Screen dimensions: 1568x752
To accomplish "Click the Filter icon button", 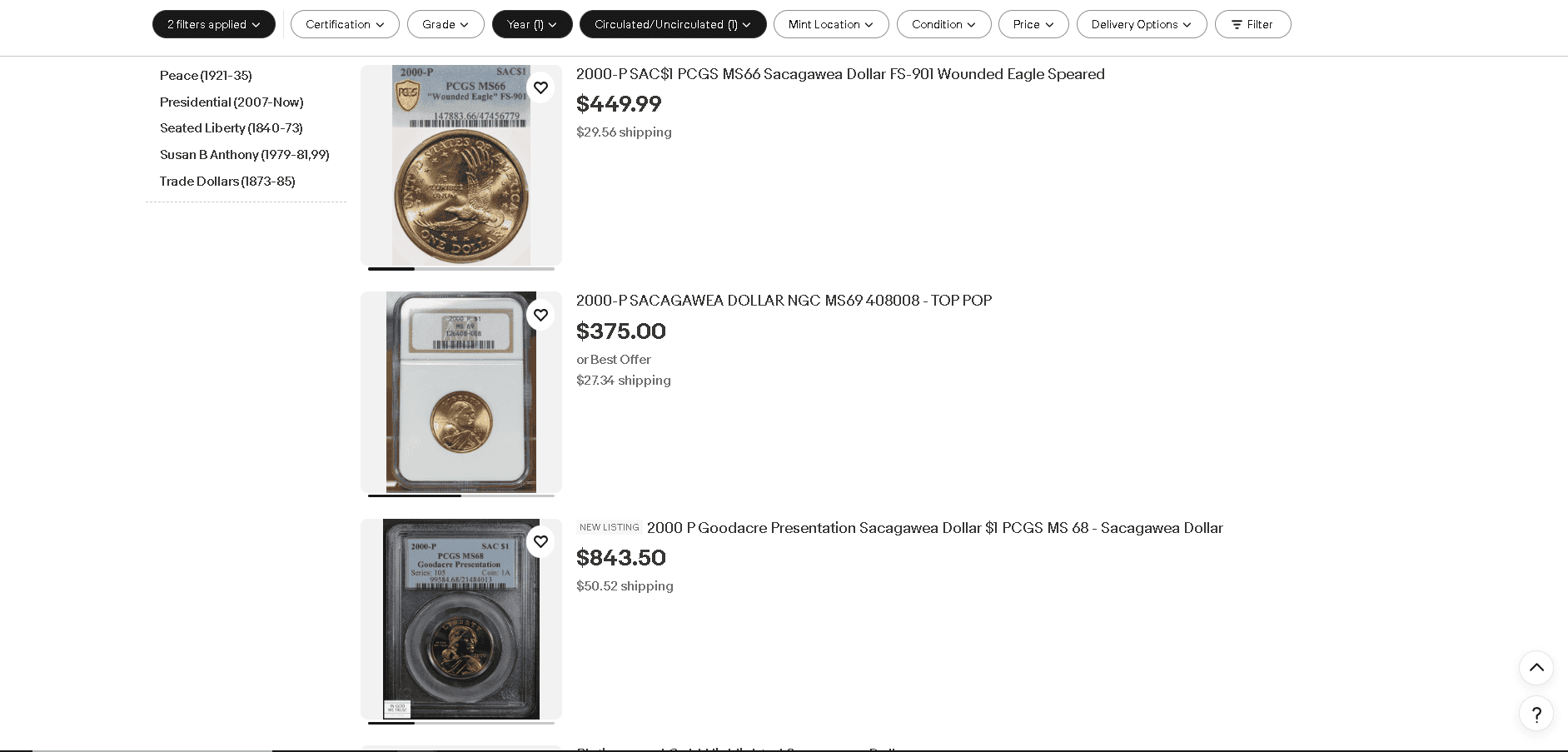I will click(1252, 24).
